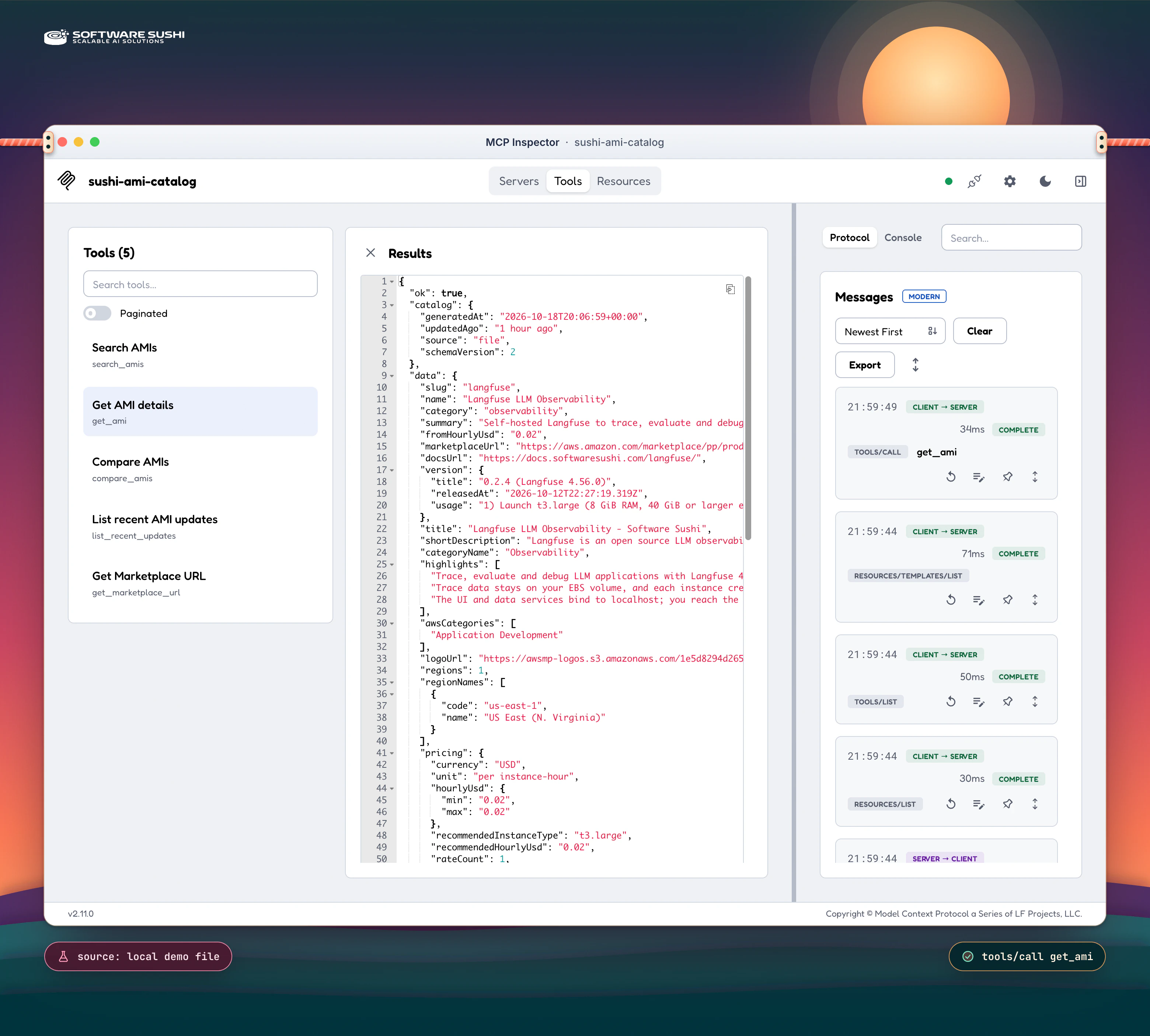Pin the resources/templates/list message
1150x1036 pixels.
pyautogui.click(x=1007, y=599)
